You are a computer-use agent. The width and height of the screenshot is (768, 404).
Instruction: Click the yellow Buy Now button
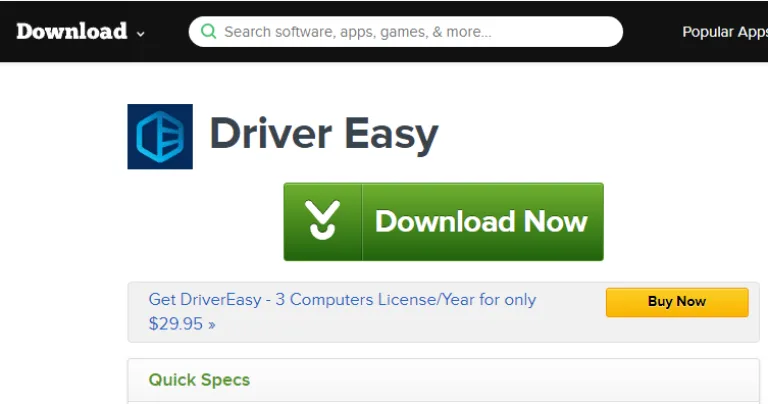click(x=677, y=302)
